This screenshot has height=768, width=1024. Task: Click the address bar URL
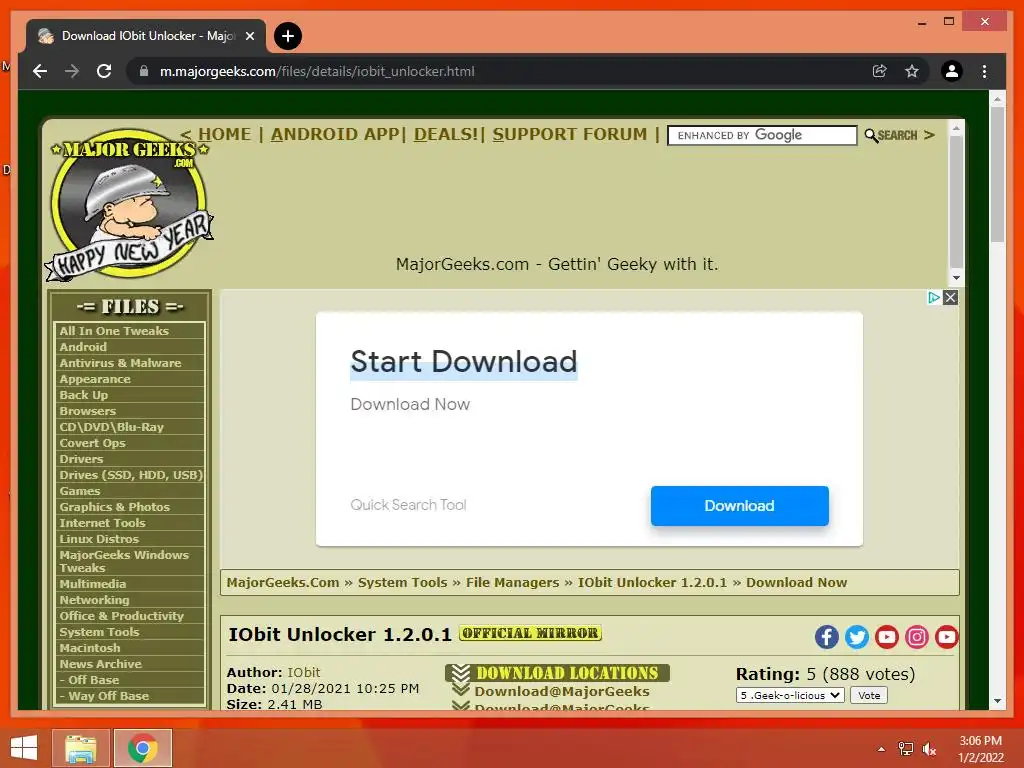click(x=317, y=71)
